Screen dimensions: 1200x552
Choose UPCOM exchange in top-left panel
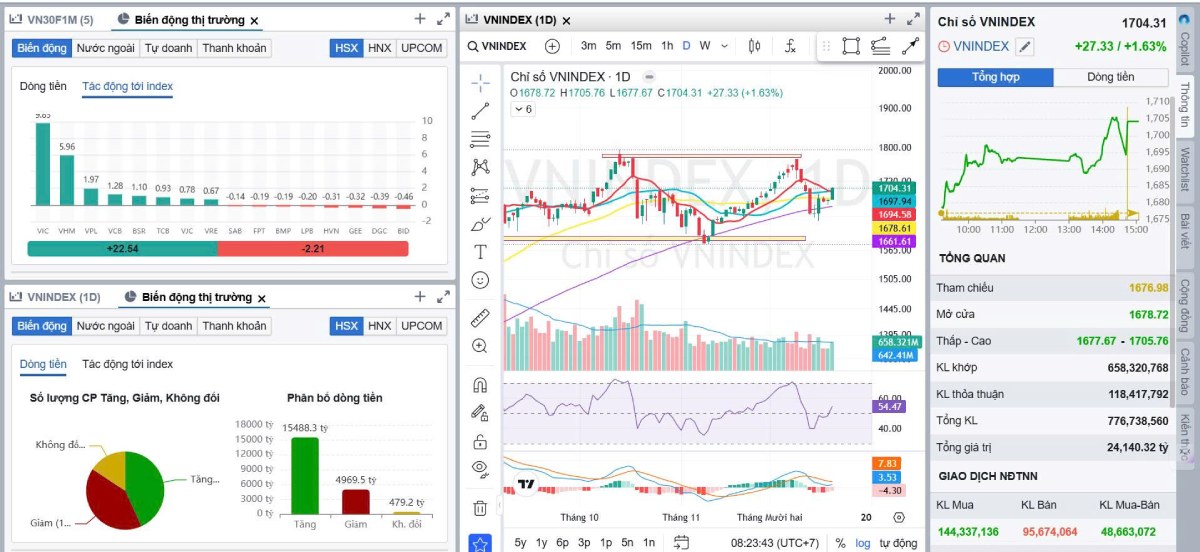click(x=421, y=48)
